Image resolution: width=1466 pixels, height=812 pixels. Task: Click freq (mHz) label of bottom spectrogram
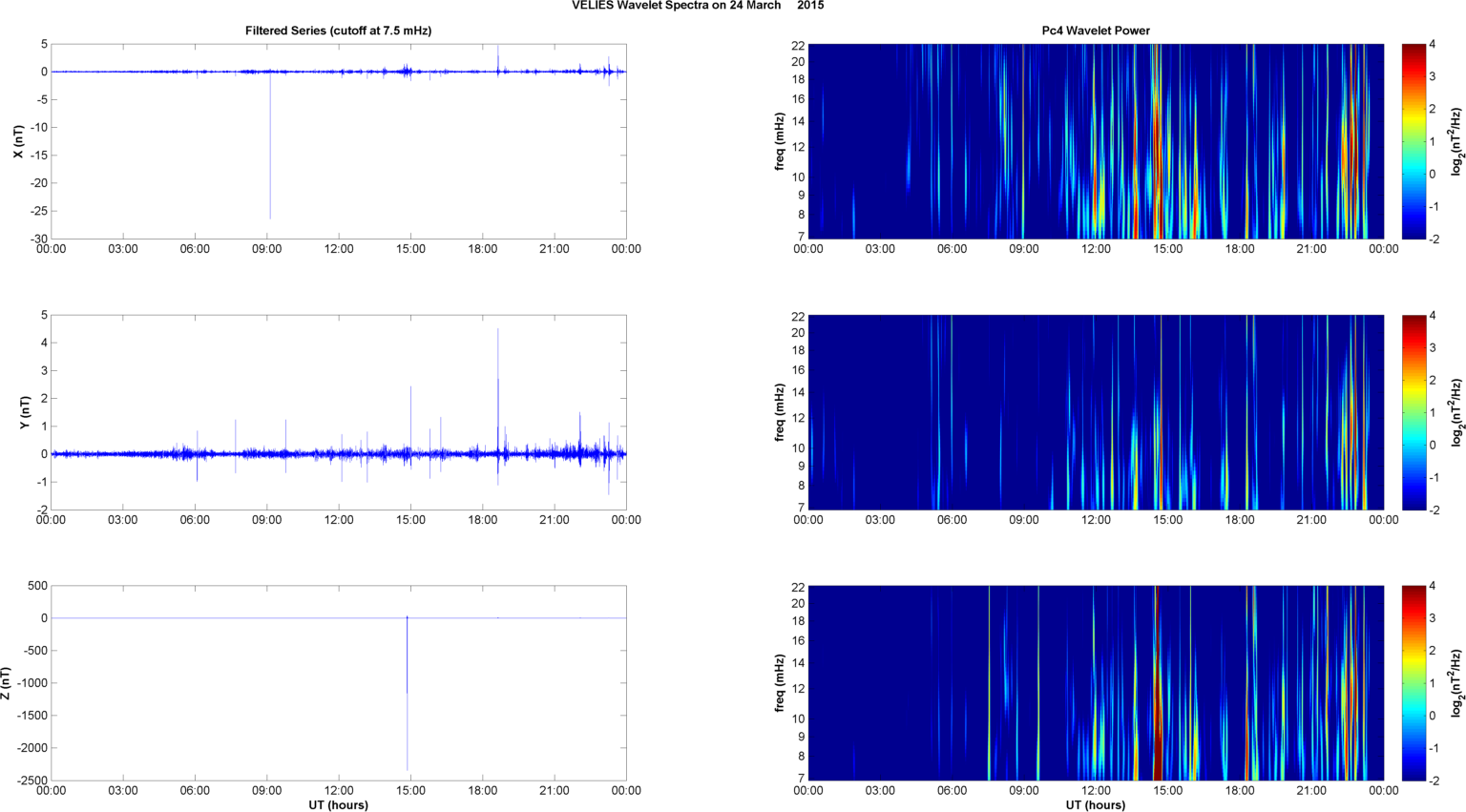[x=780, y=683]
